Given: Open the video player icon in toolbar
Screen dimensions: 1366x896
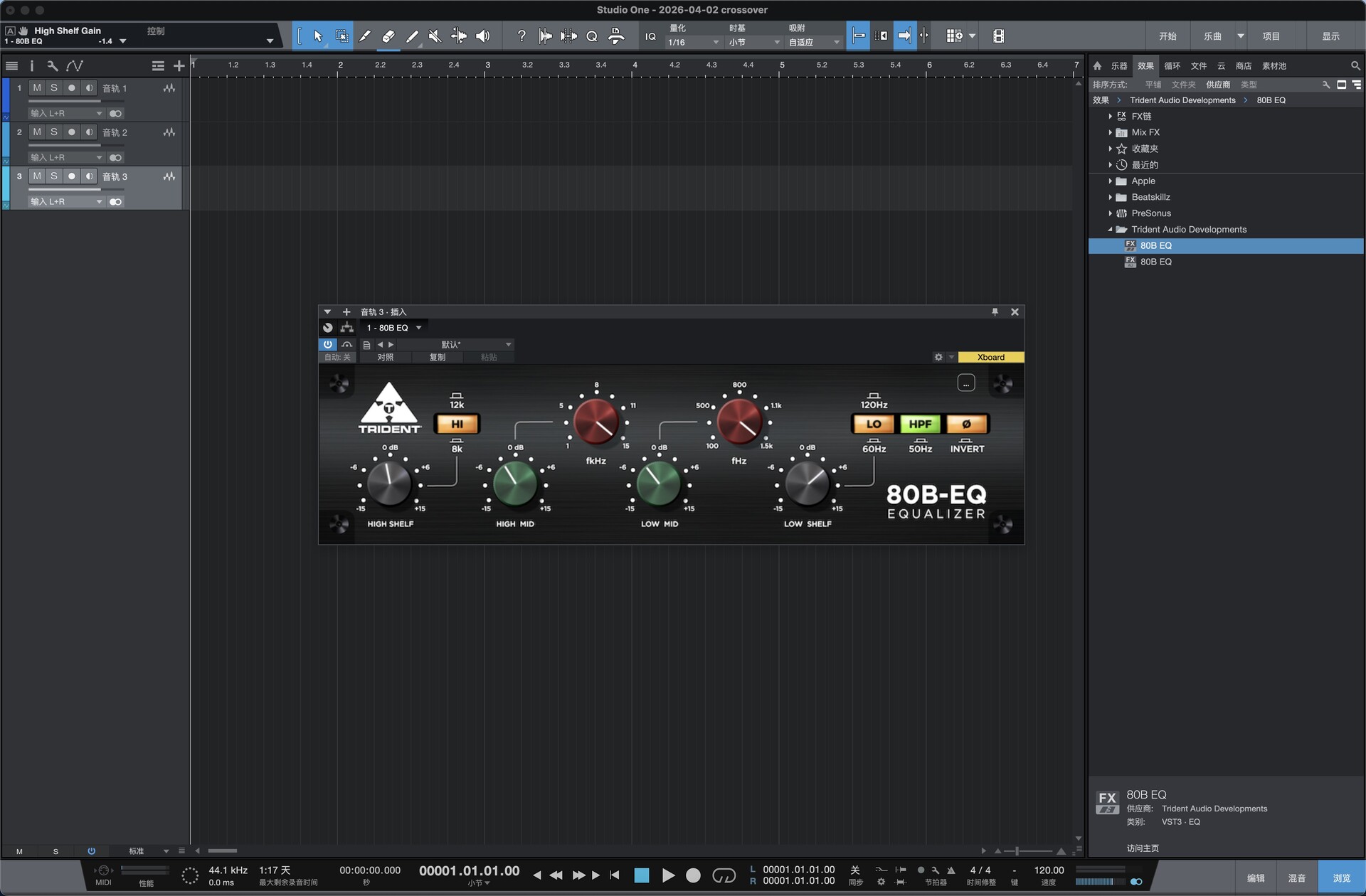Looking at the screenshot, I should pyautogui.click(x=999, y=36).
